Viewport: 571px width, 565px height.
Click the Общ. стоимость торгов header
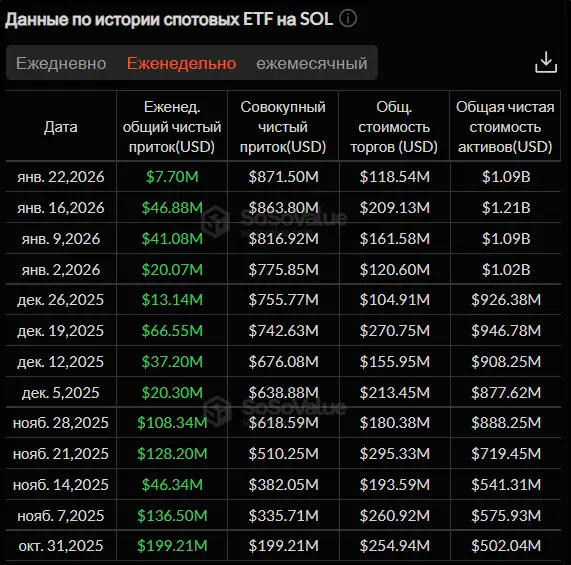(394, 127)
